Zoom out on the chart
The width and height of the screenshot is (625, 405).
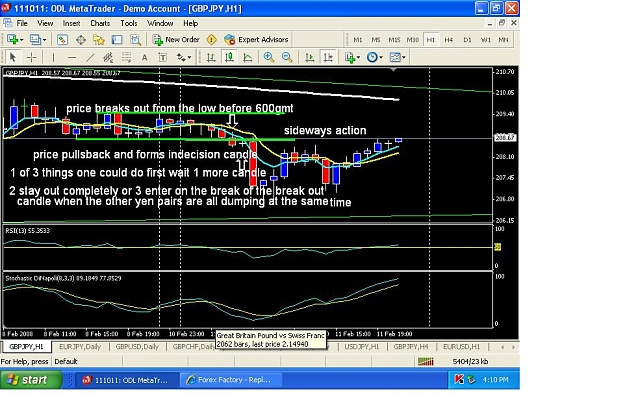287,57
